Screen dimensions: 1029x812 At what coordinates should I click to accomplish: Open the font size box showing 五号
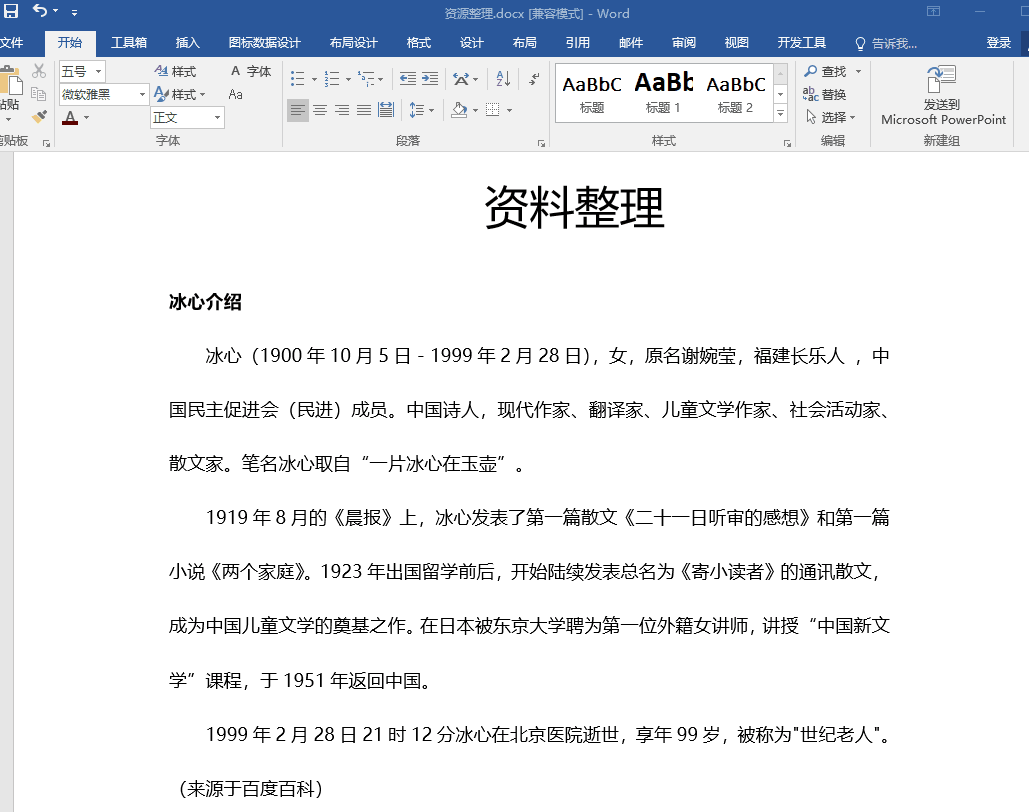point(82,71)
